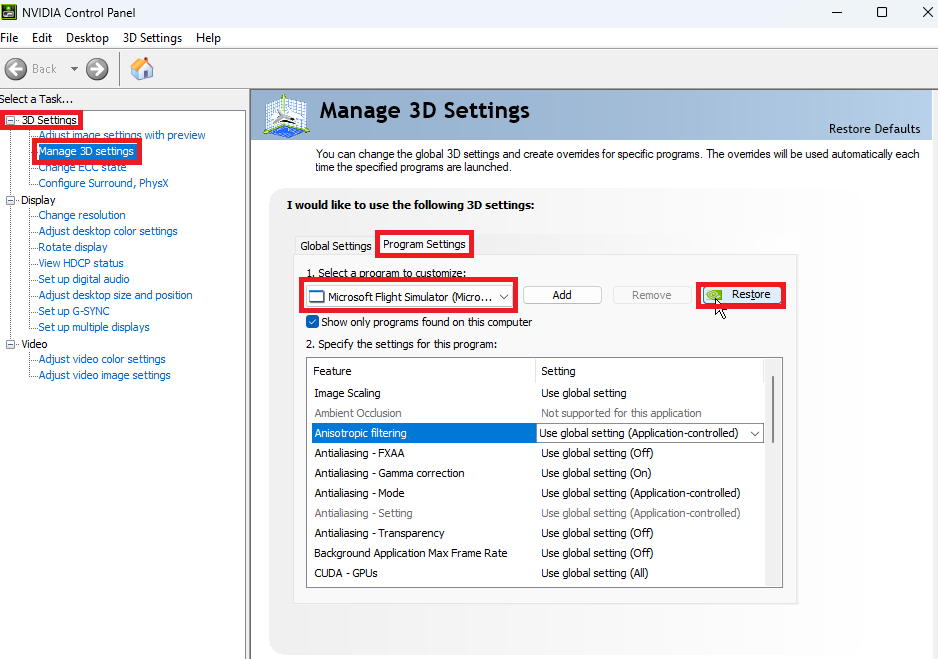
Task: Open Adjust video color settings
Action: [102, 359]
